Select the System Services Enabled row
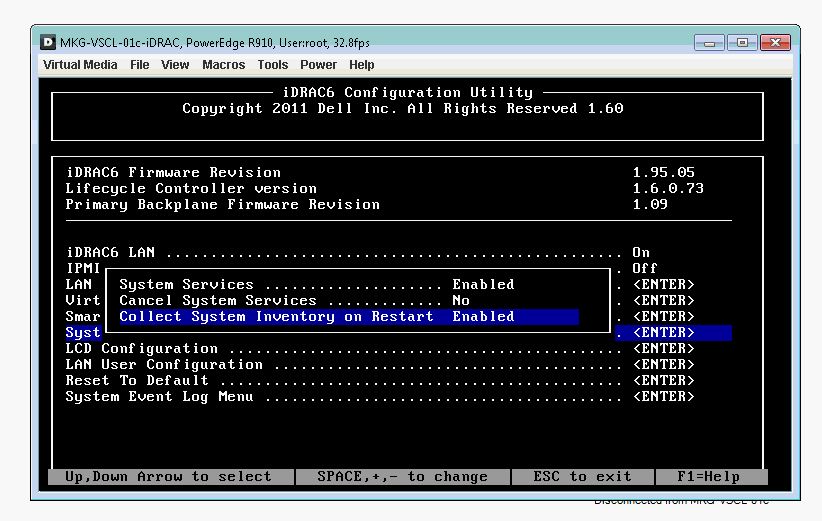 coord(317,285)
